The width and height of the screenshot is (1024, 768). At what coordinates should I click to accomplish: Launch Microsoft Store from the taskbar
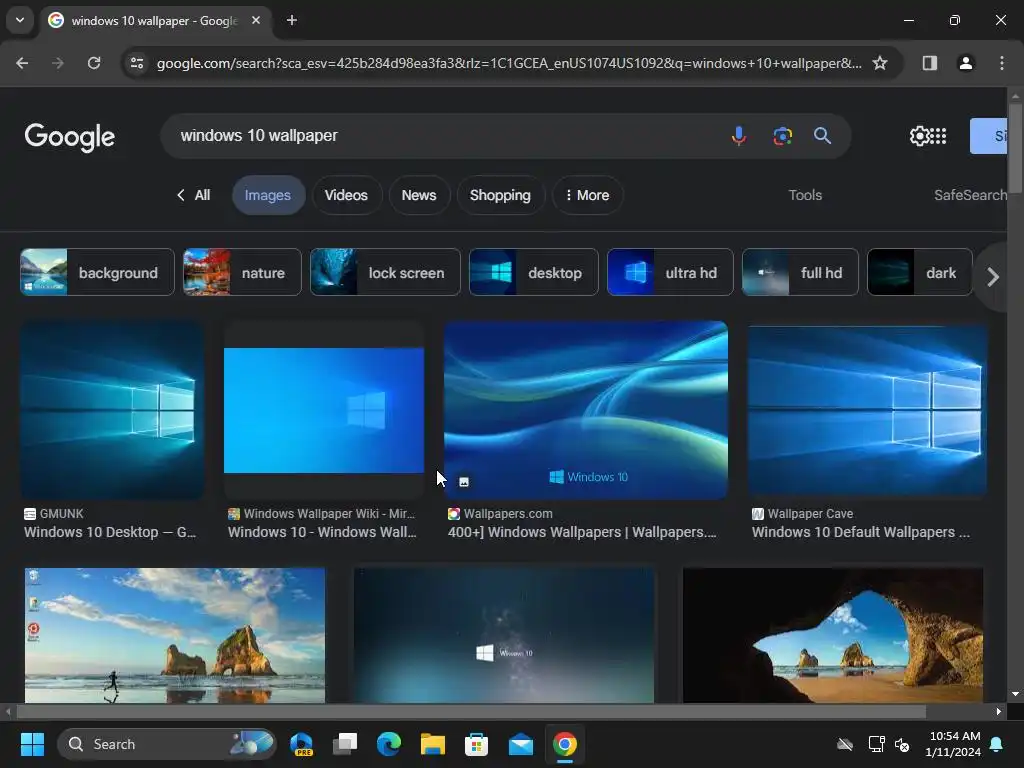[476, 744]
